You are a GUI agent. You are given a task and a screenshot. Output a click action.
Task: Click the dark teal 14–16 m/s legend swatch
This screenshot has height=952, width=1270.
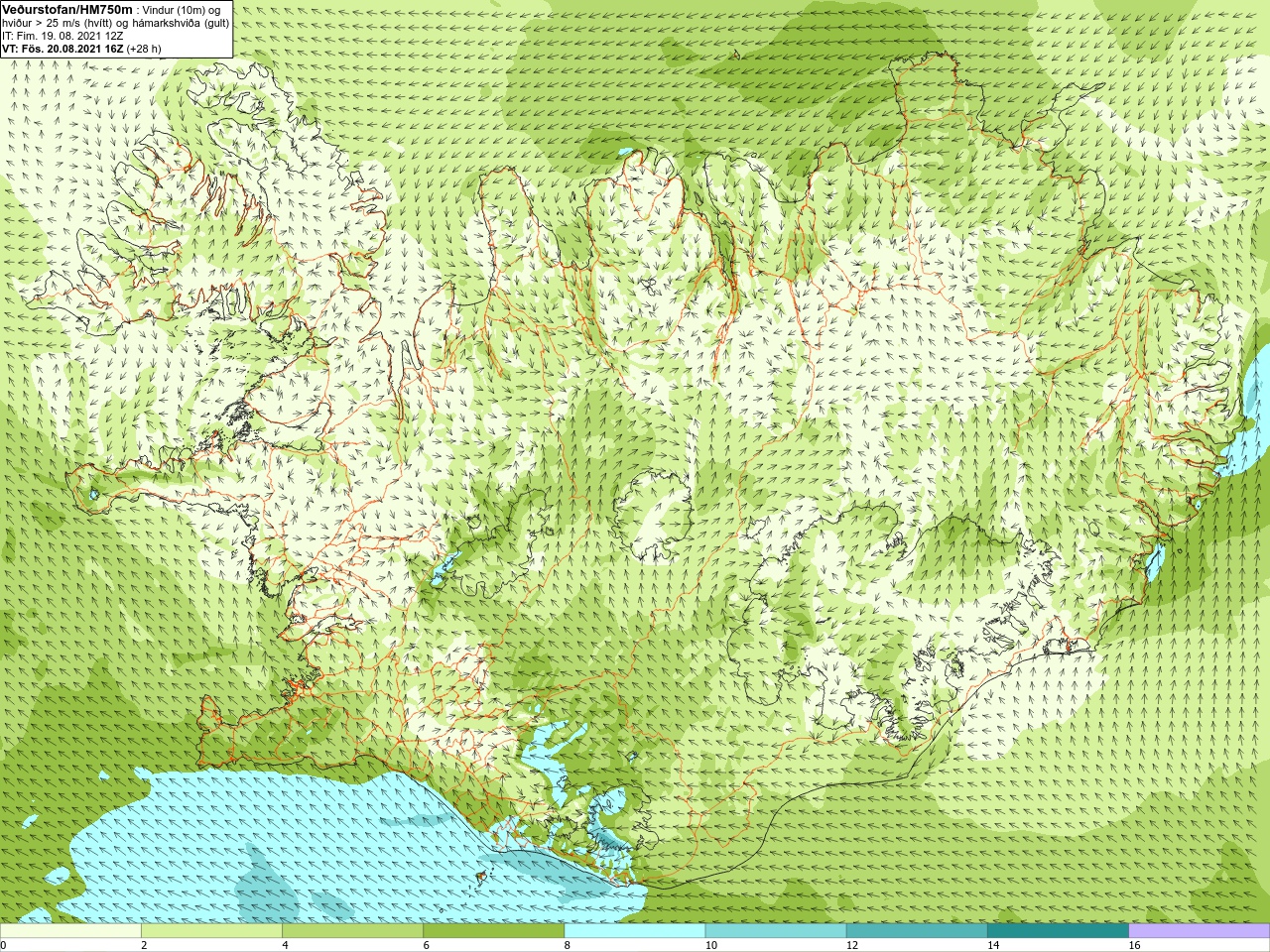(x=1058, y=931)
